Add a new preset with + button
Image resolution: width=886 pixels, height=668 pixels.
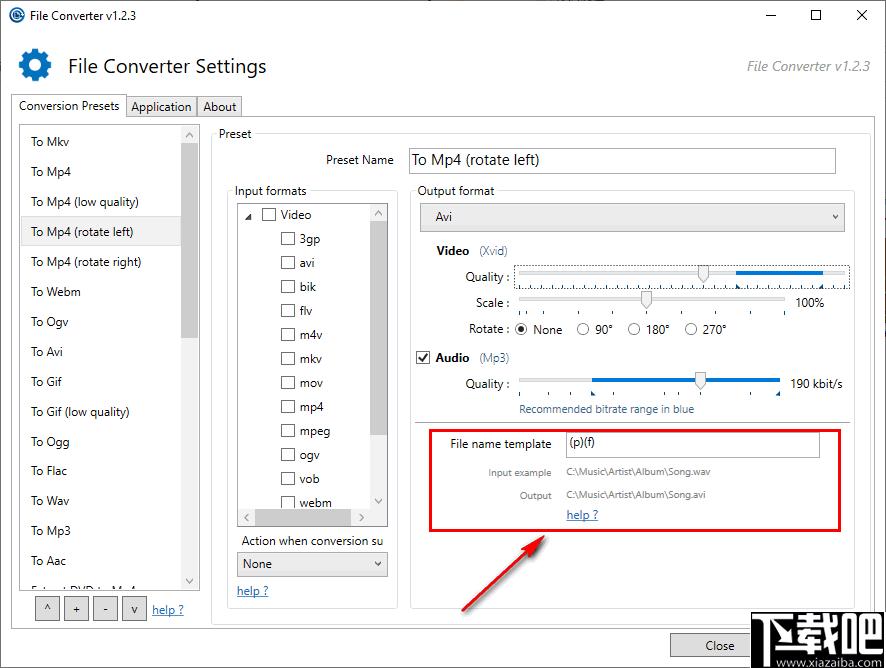pyautogui.click(x=76, y=609)
